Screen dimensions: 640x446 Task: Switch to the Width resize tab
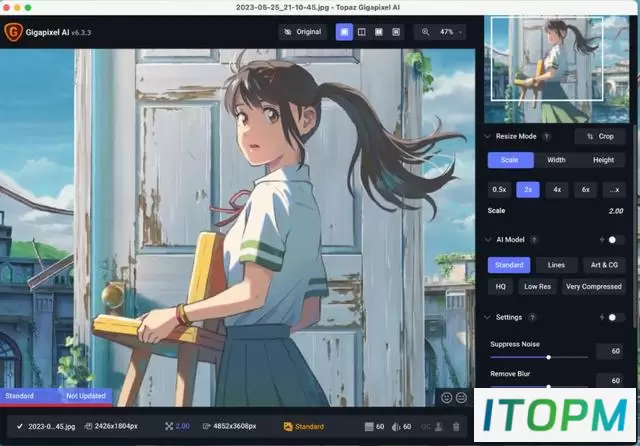(x=556, y=160)
